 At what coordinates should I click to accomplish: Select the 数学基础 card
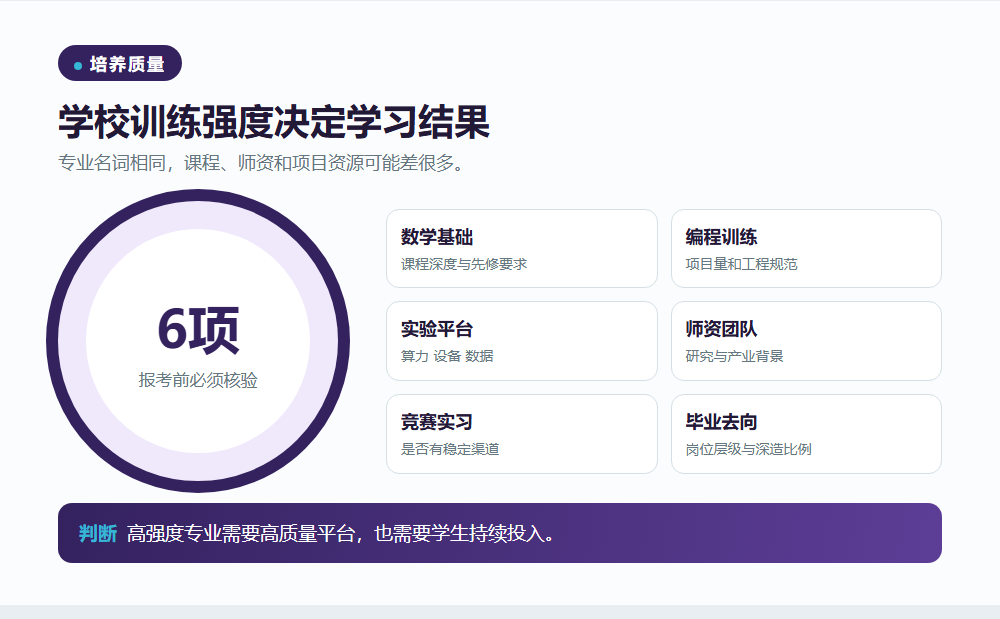point(522,249)
